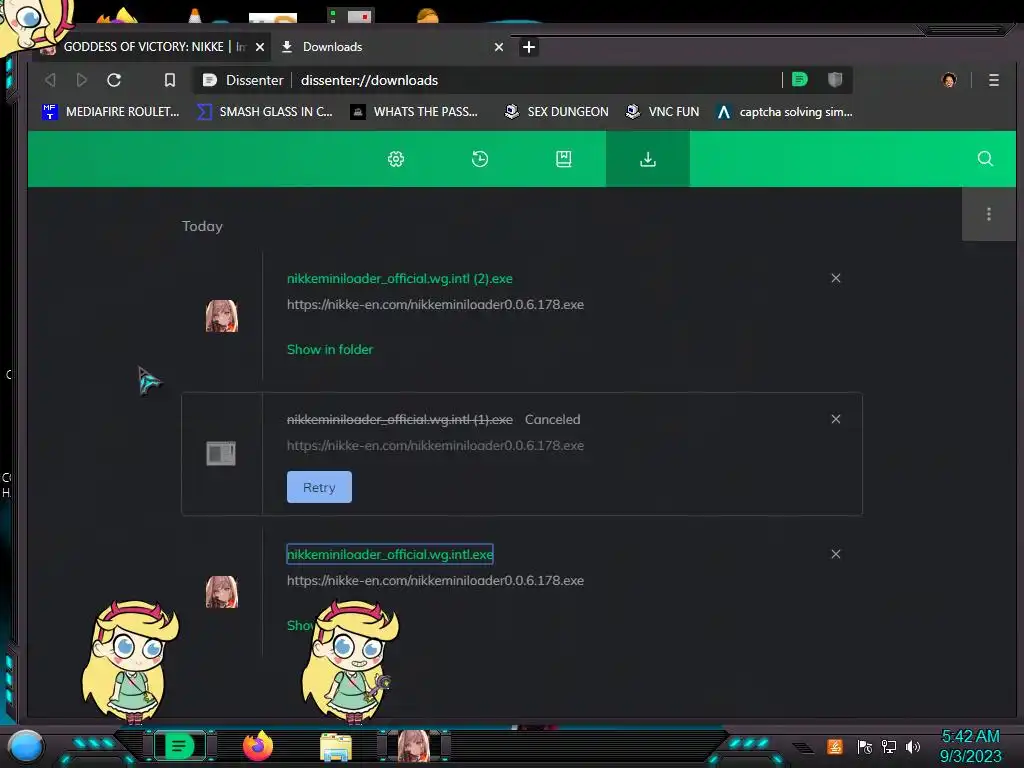
Task: Click the first nikke-en.com download URL
Action: tap(435, 304)
